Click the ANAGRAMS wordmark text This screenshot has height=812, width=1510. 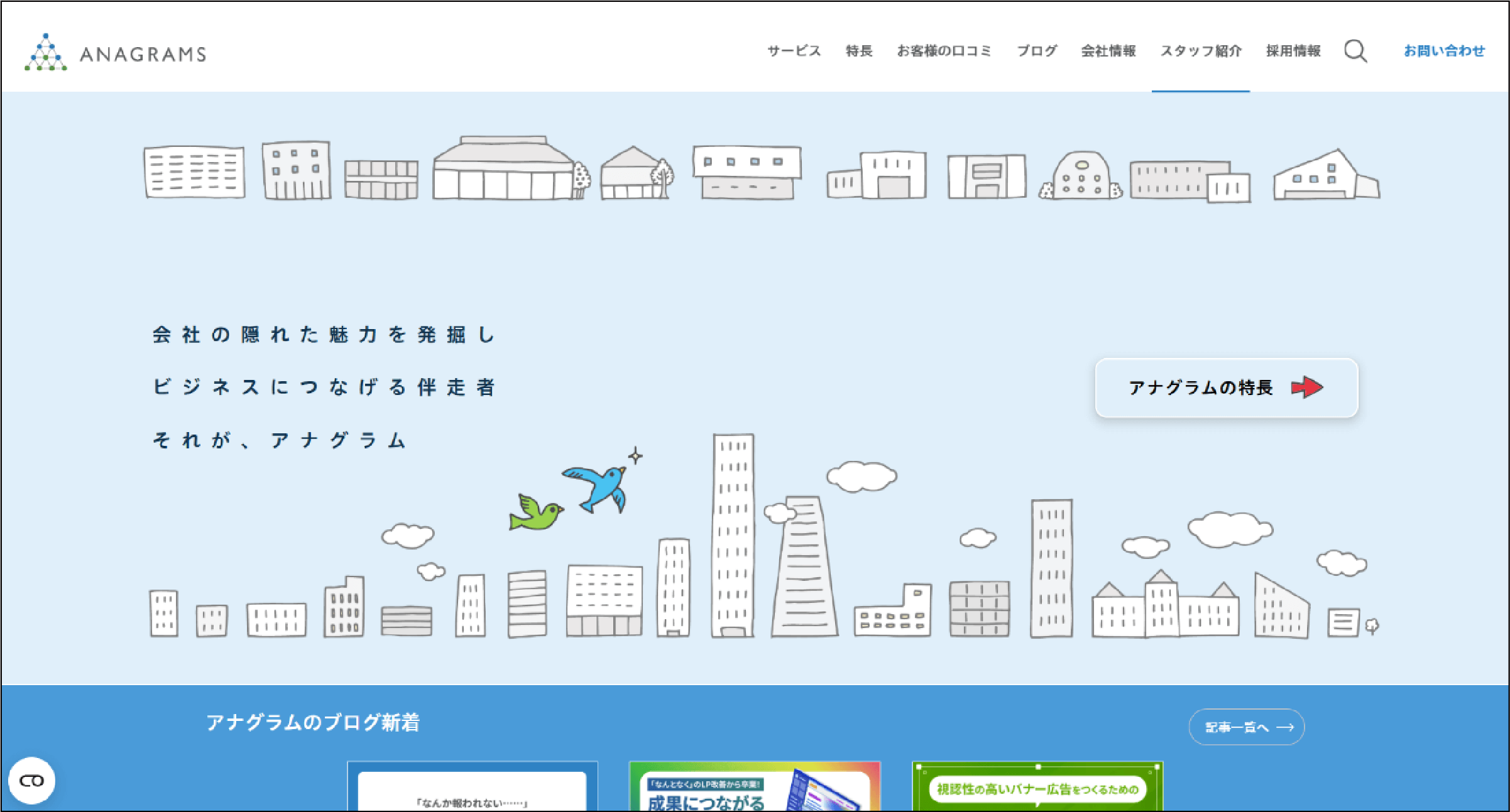pyautogui.click(x=143, y=55)
